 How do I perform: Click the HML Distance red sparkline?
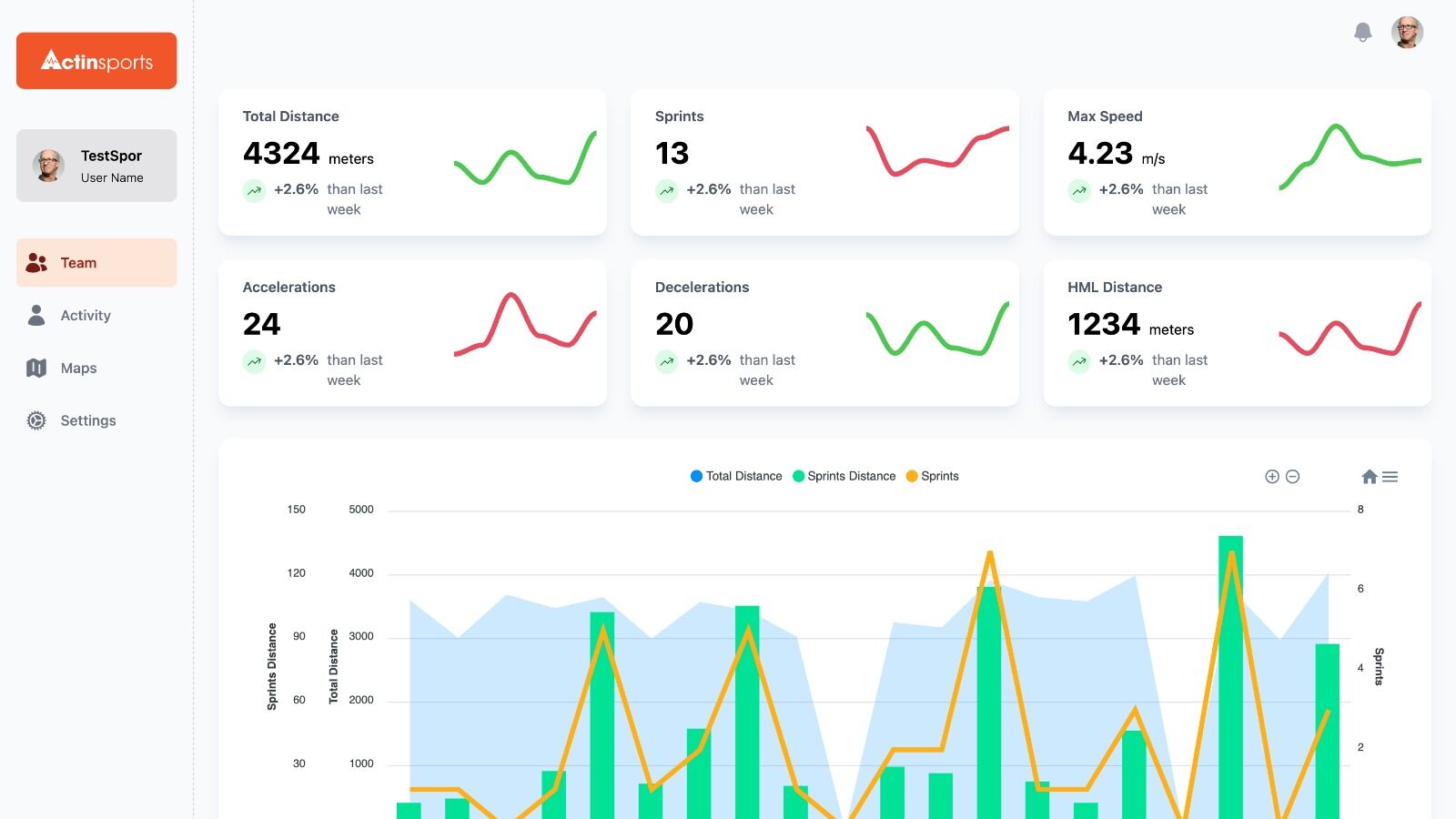[1350, 329]
